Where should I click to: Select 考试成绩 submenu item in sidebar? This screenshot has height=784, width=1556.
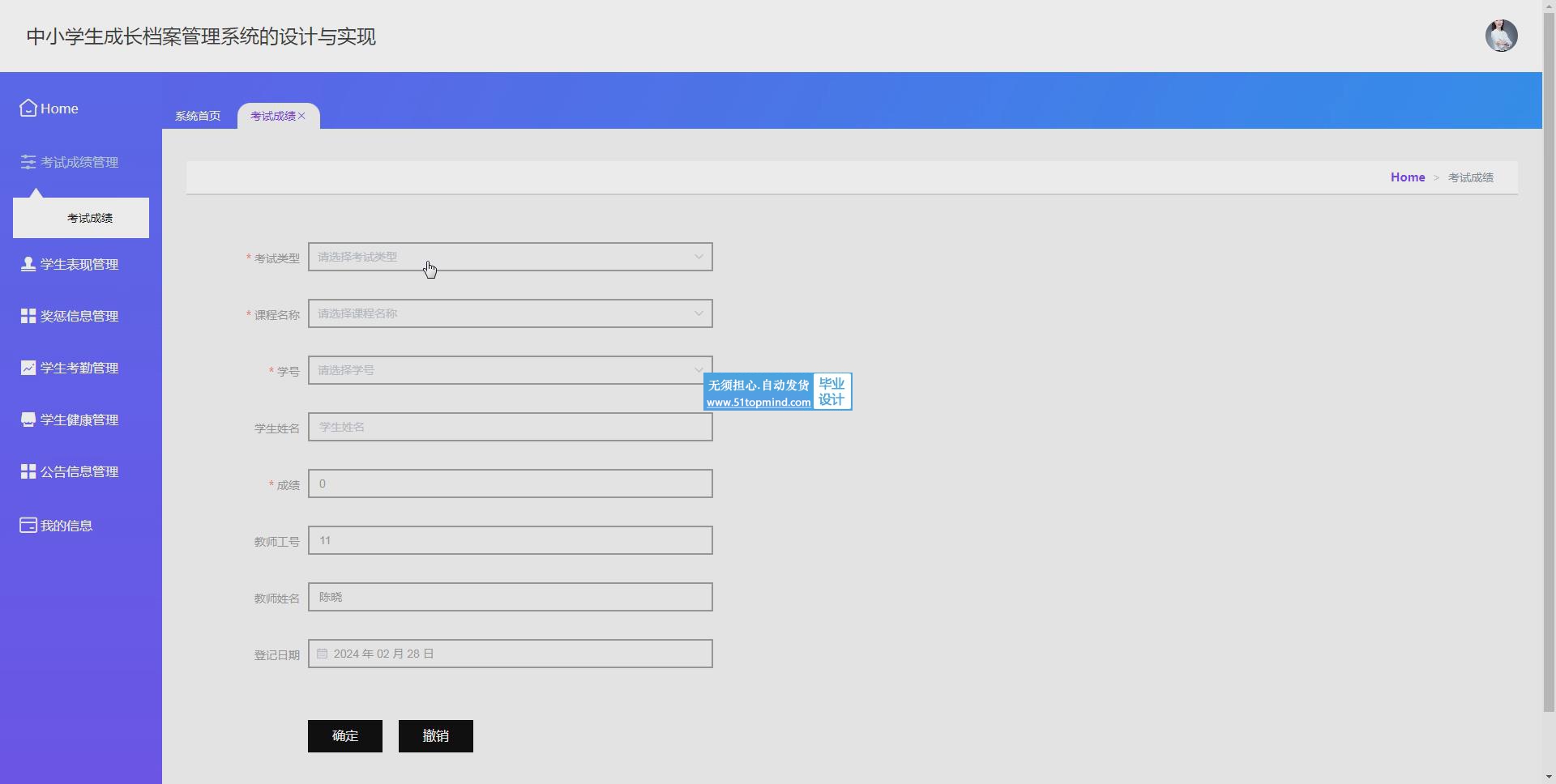89,219
